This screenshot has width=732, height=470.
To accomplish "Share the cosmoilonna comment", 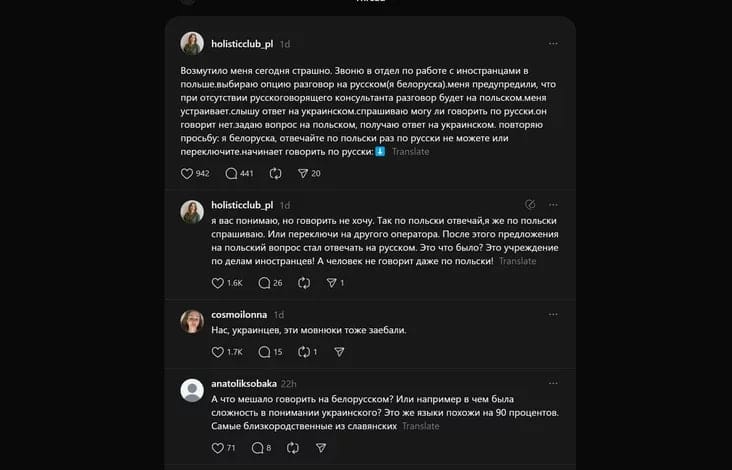I will point(339,352).
